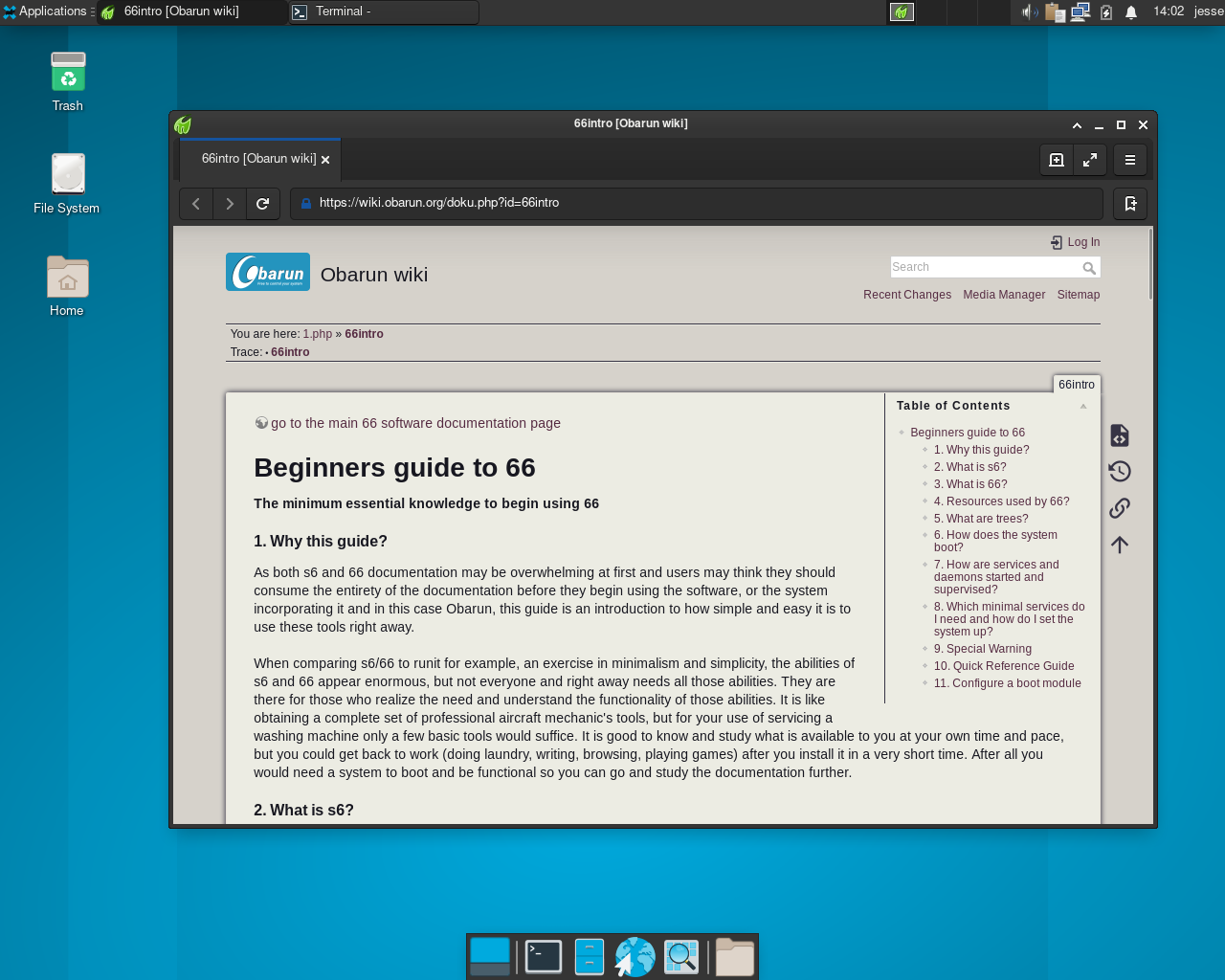The height and width of the screenshot is (980, 1225).
Task: View old revisions of this wiki page
Action: pyautogui.click(x=1120, y=471)
